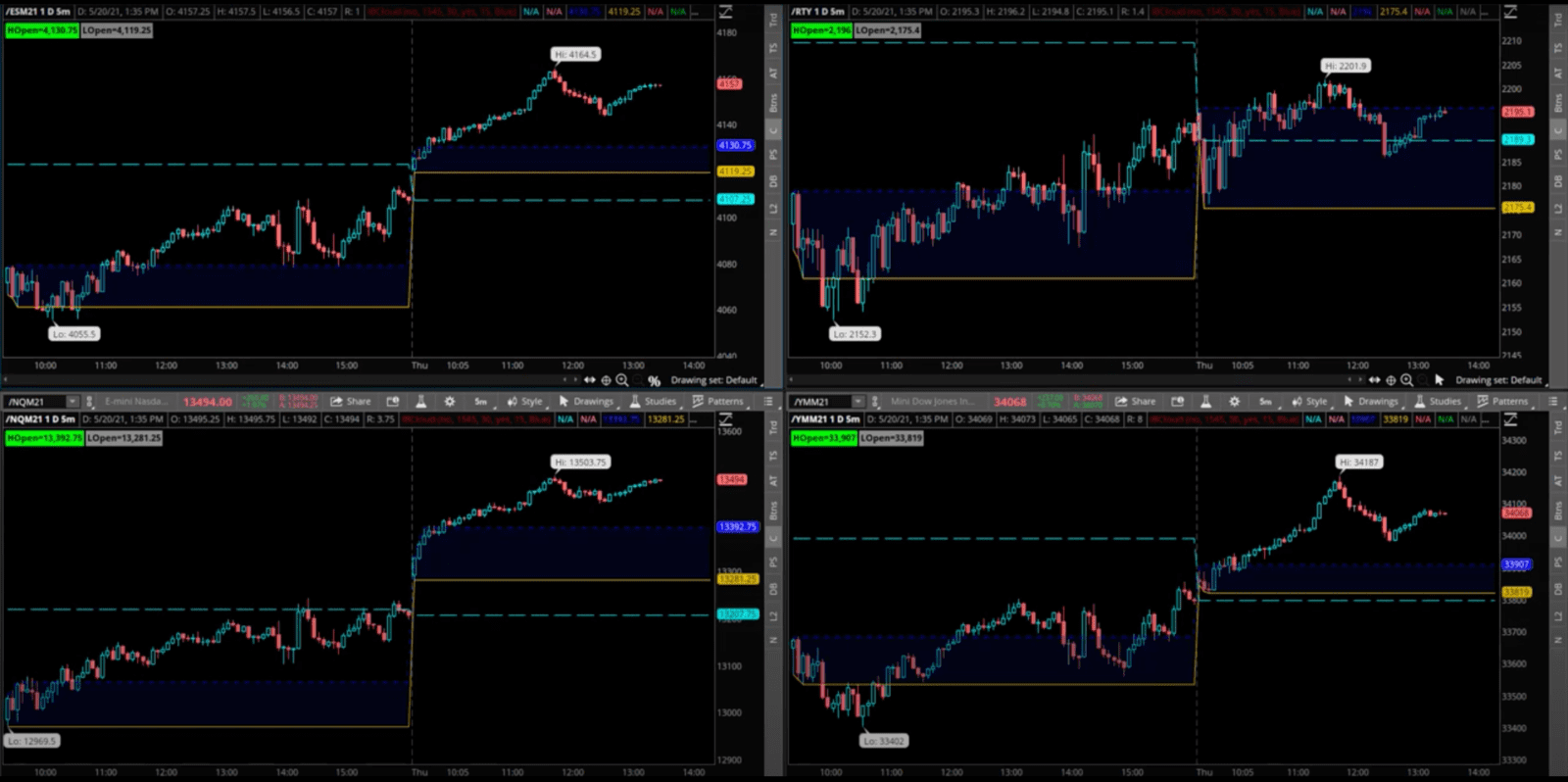Expand the Style menu in /NQM21 toolbar
Screen dimensions: 1568x782
coord(525,402)
